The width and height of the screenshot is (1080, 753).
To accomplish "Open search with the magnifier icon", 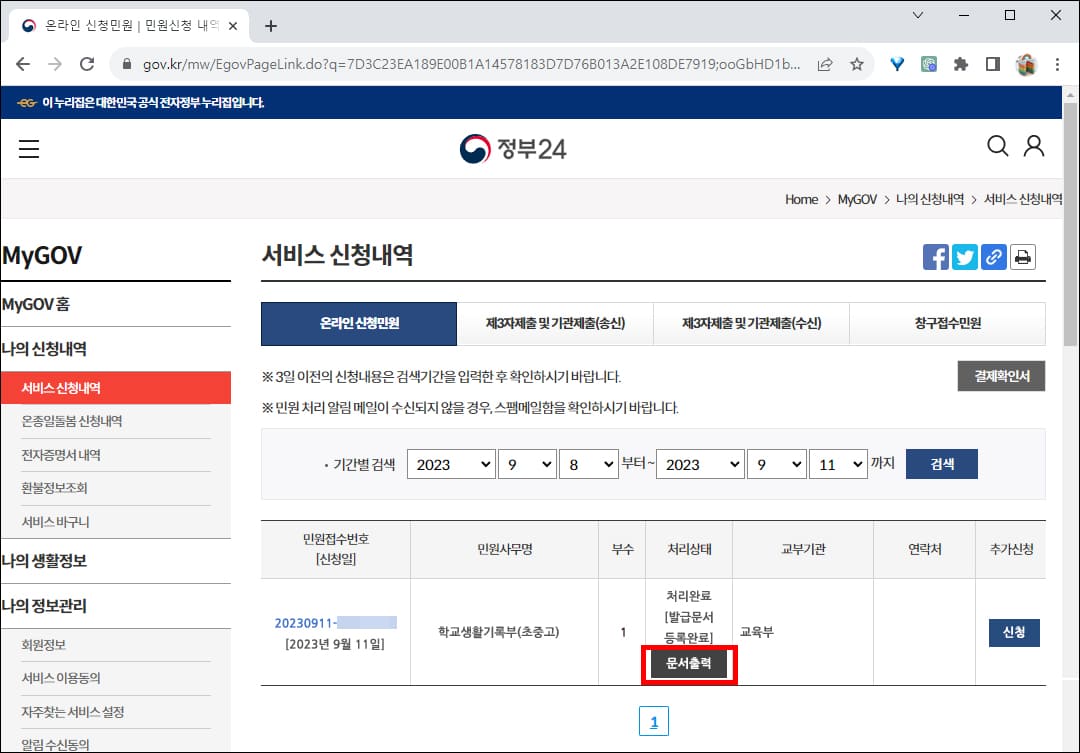I will pyautogui.click(x=998, y=146).
